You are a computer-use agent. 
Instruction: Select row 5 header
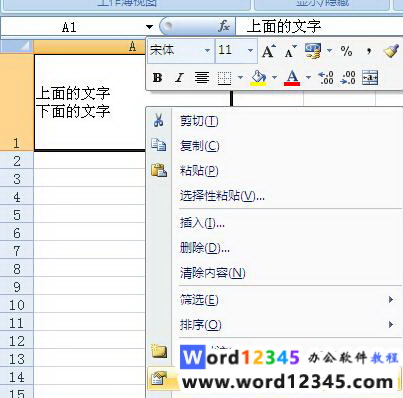coord(17,215)
